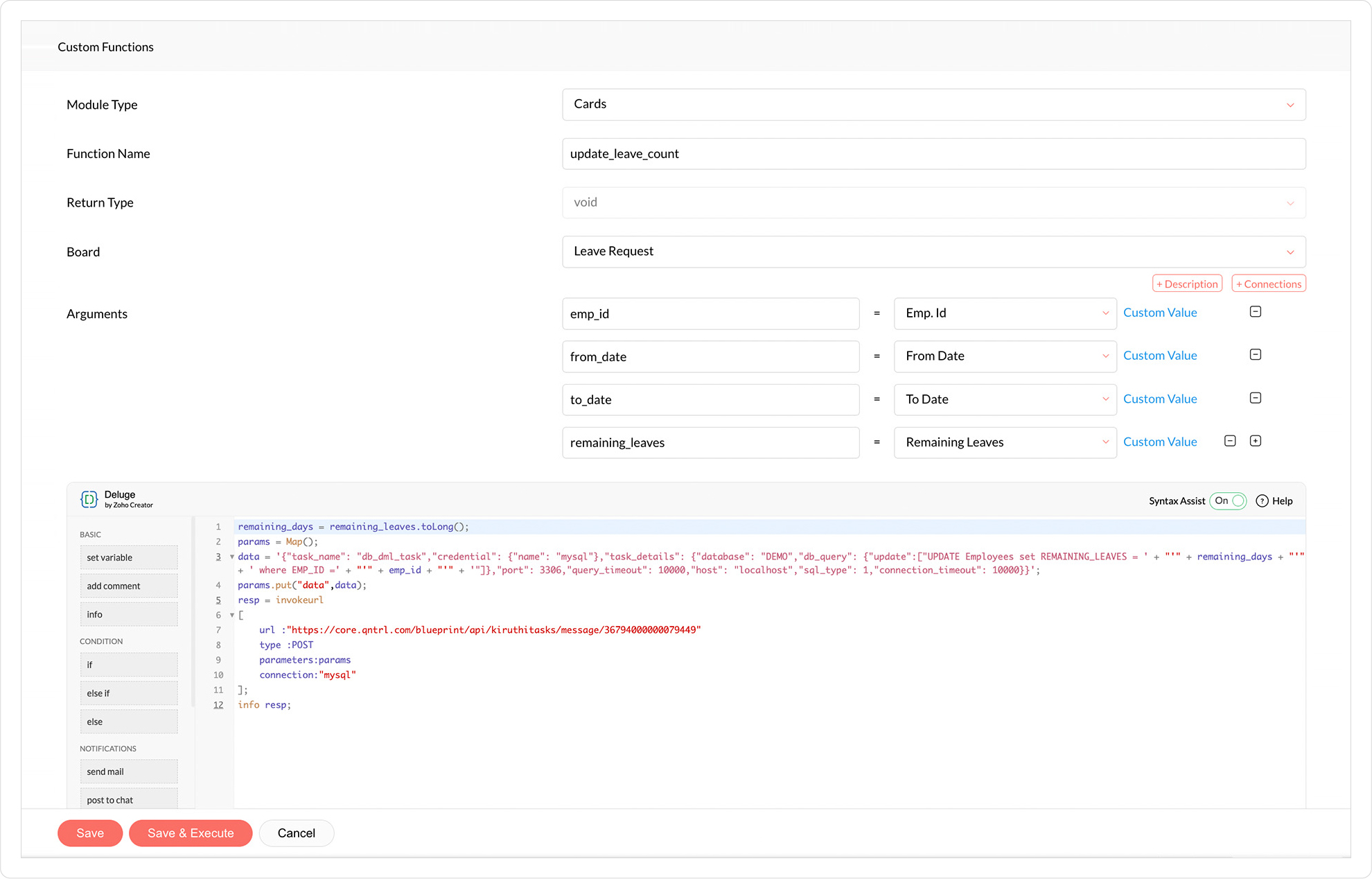
Task: Open the Board dropdown showing Leave Request
Action: [x=933, y=252]
